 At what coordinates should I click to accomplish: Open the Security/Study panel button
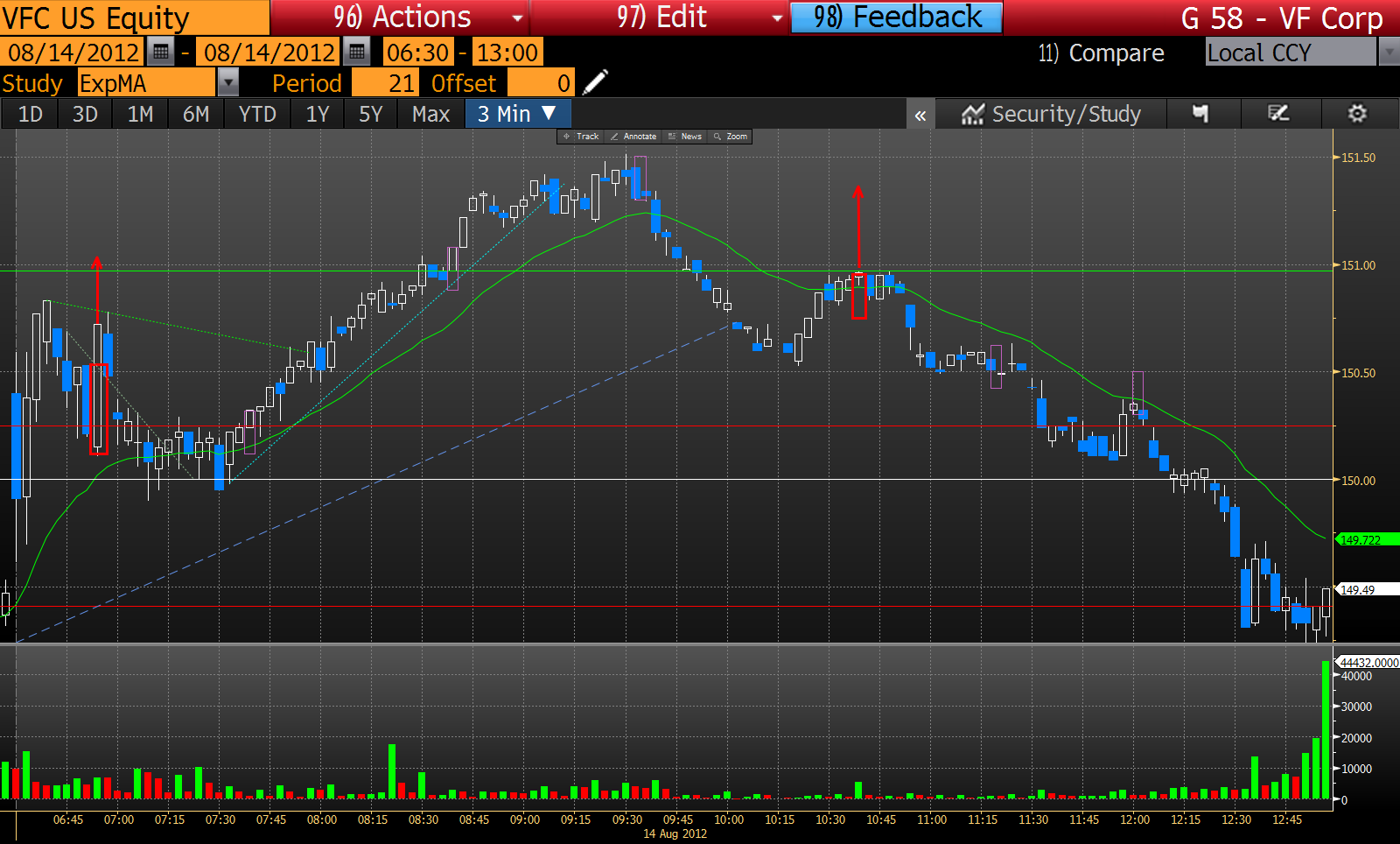1051,114
